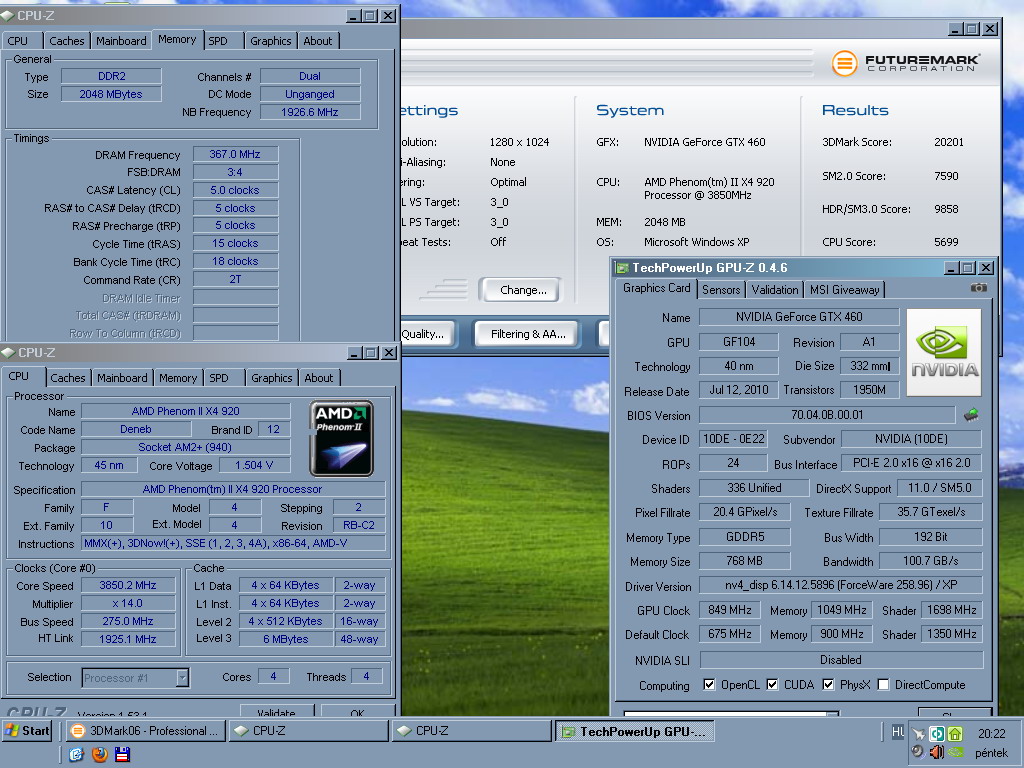Toggle the PhysX checkbox
This screenshot has height=768, width=1024.
point(828,685)
